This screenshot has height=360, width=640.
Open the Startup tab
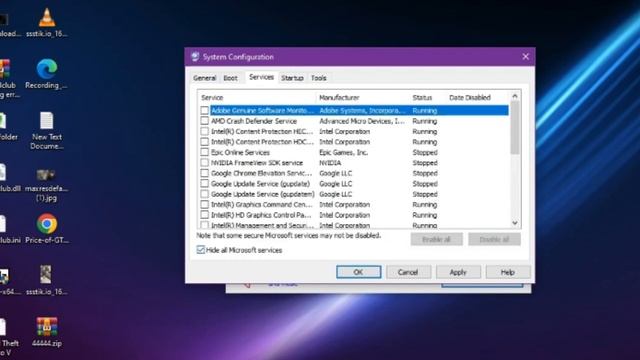(x=292, y=78)
